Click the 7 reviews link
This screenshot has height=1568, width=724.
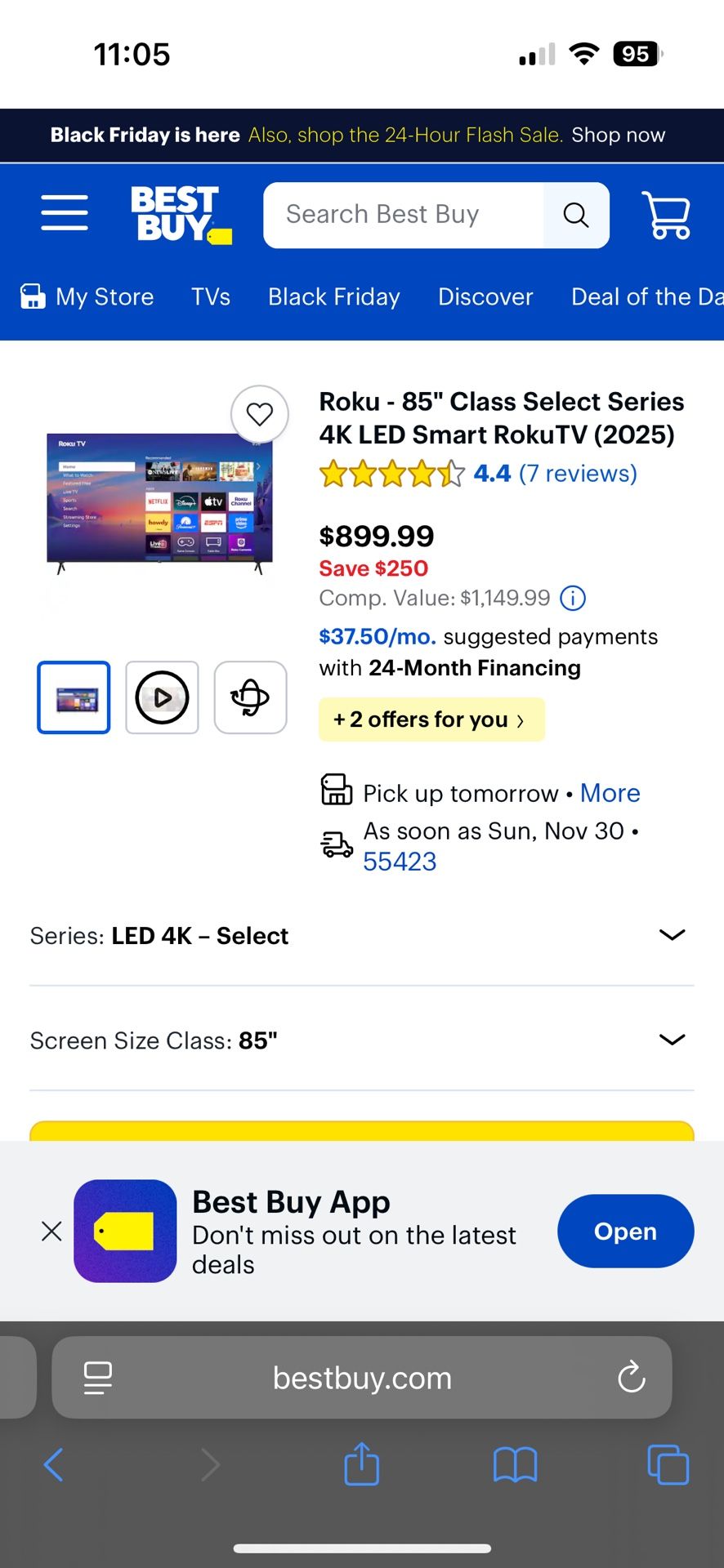pos(578,474)
